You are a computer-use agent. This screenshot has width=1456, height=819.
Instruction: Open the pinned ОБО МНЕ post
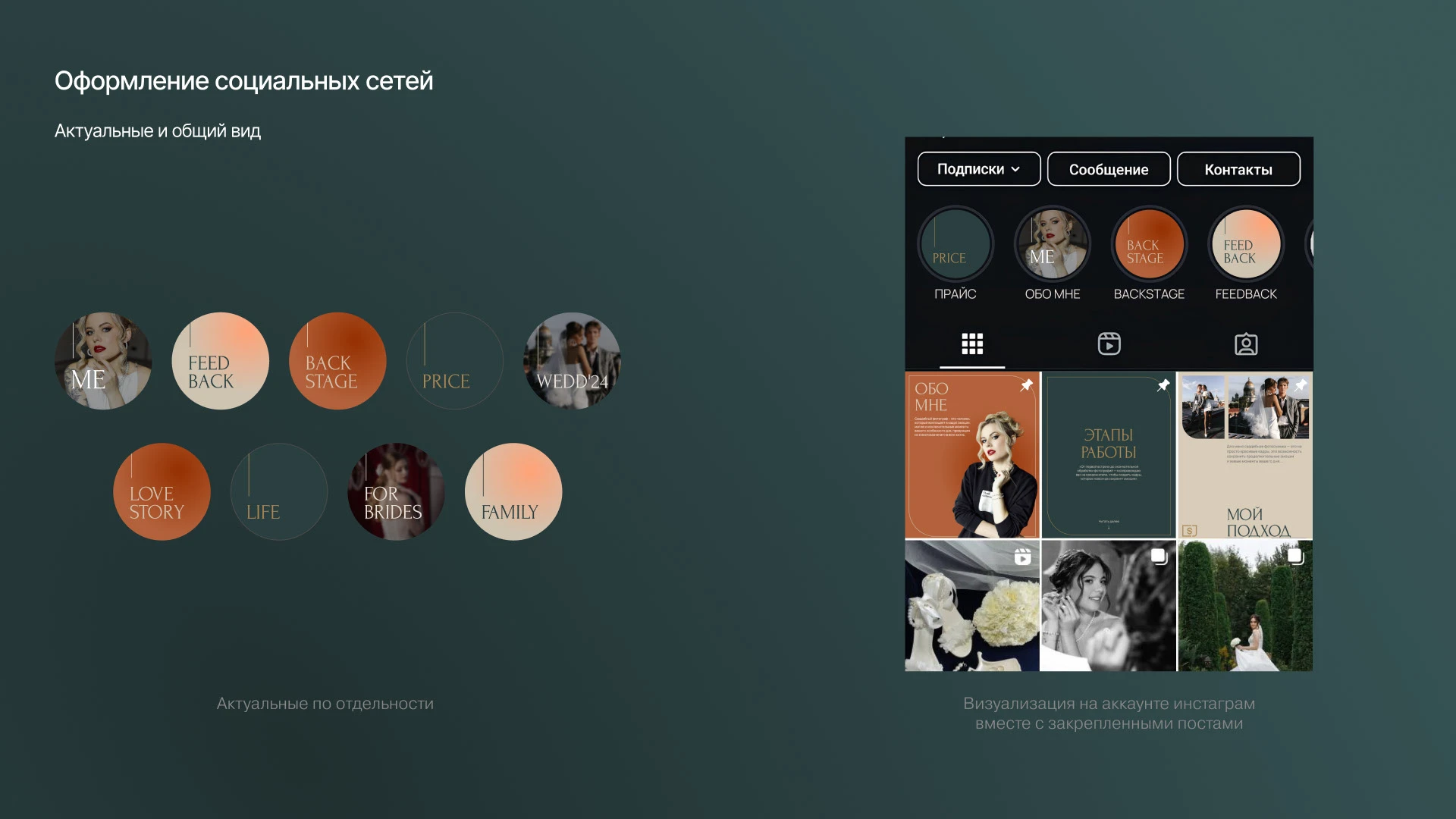tap(972, 455)
